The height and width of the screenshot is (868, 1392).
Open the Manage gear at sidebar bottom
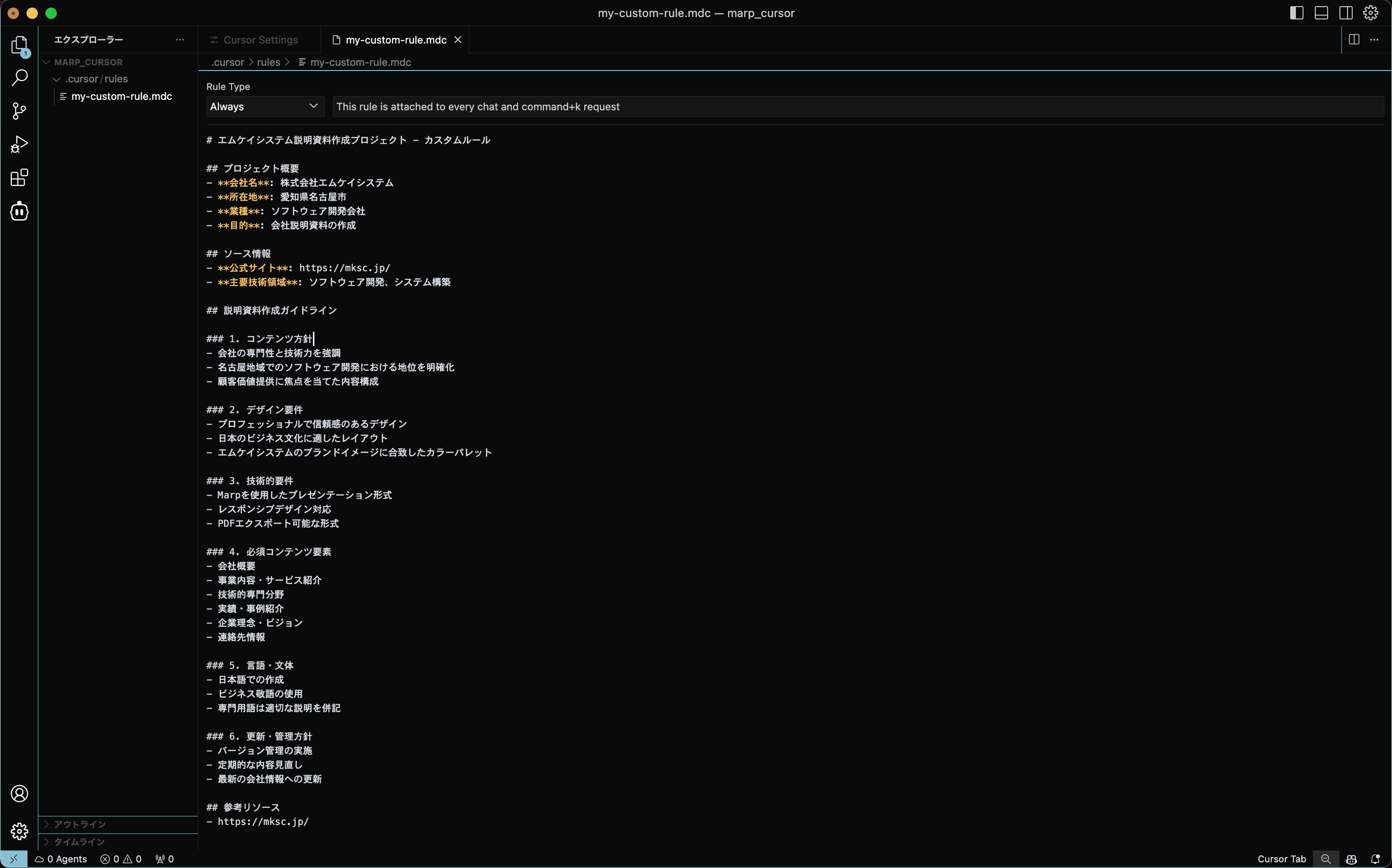coord(19,831)
